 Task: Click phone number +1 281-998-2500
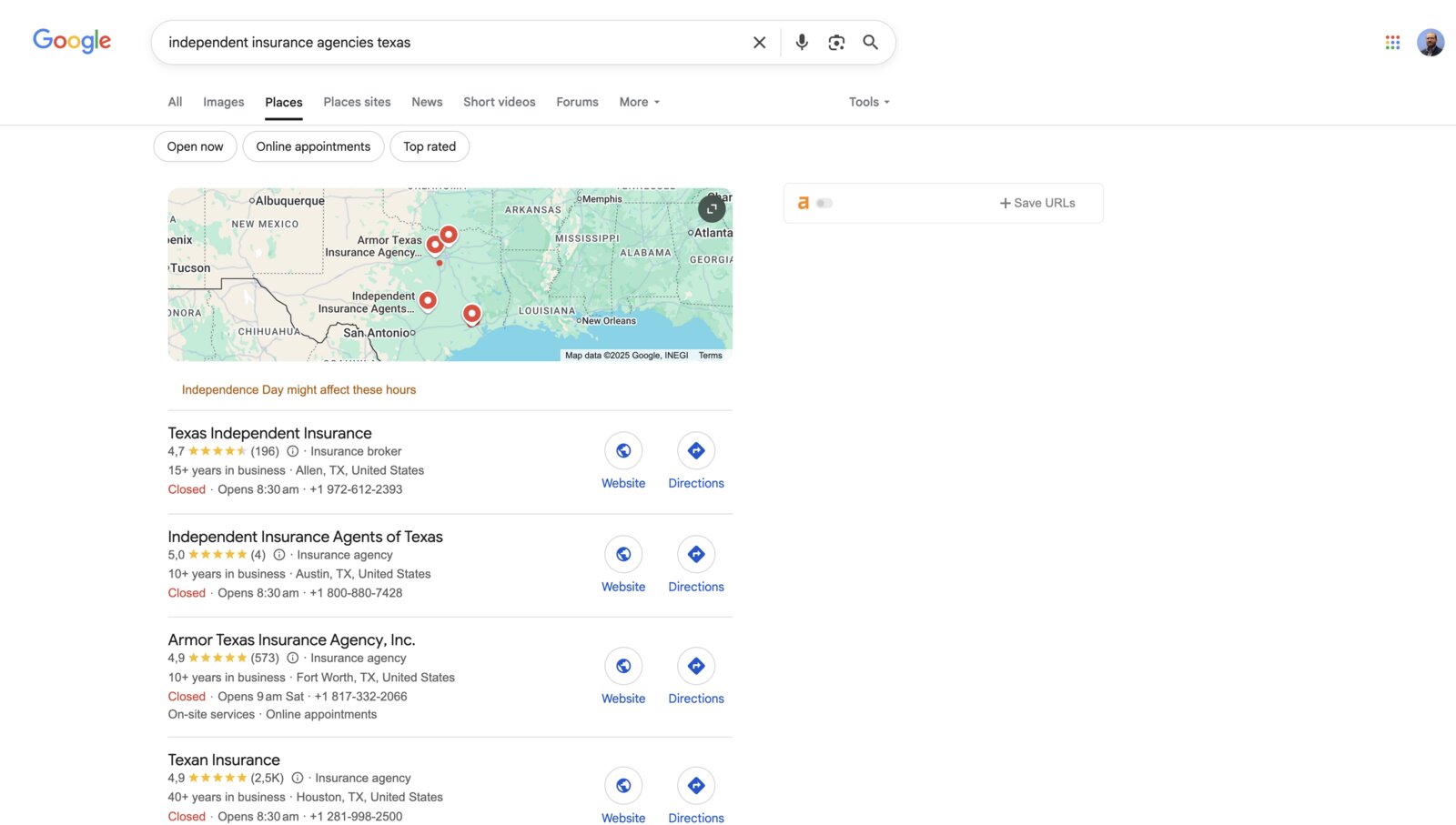coord(356,817)
